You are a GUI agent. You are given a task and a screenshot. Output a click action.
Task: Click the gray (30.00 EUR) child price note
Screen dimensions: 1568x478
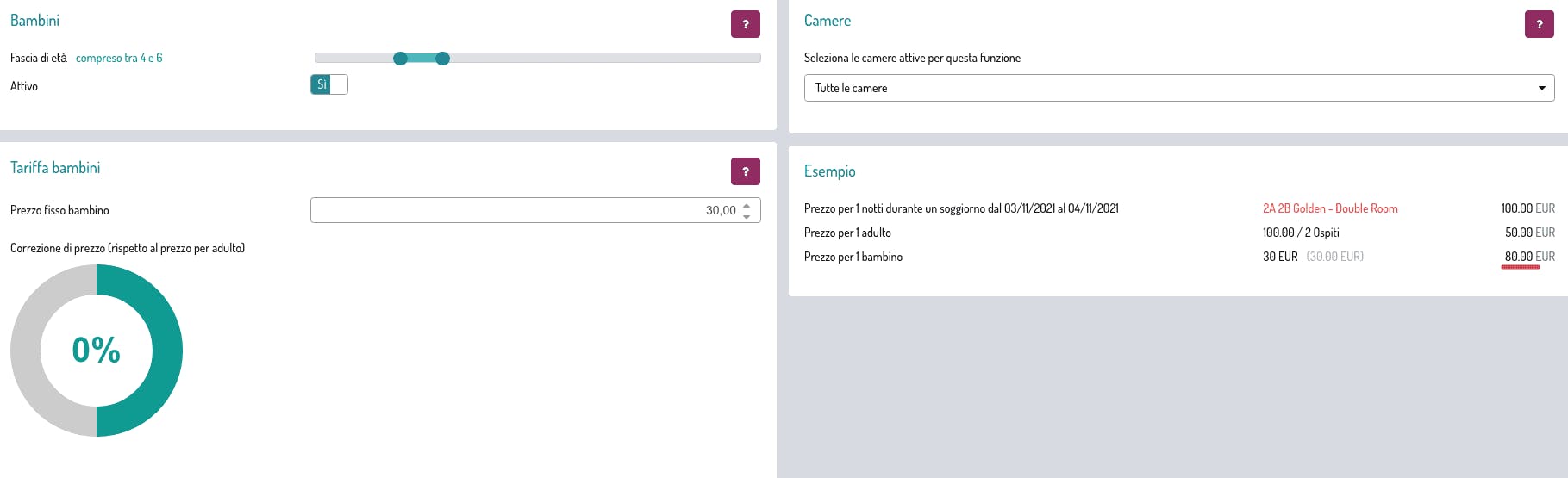[1334, 257]
